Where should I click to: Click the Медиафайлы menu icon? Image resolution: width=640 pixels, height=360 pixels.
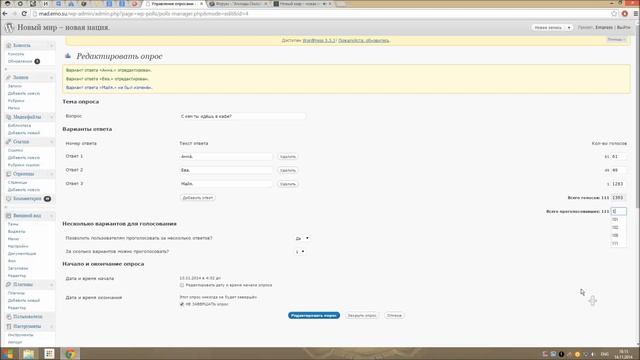[9, 117]
